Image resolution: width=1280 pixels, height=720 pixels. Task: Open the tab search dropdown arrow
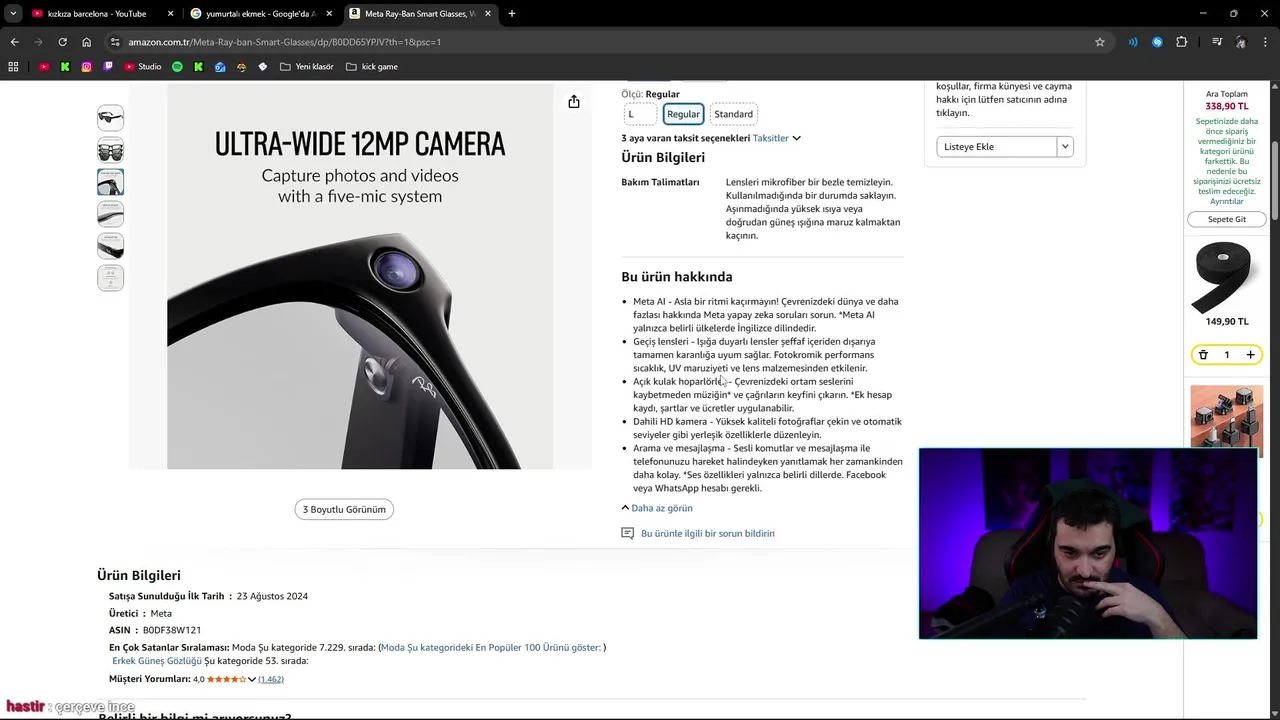(x=13, y=14)
